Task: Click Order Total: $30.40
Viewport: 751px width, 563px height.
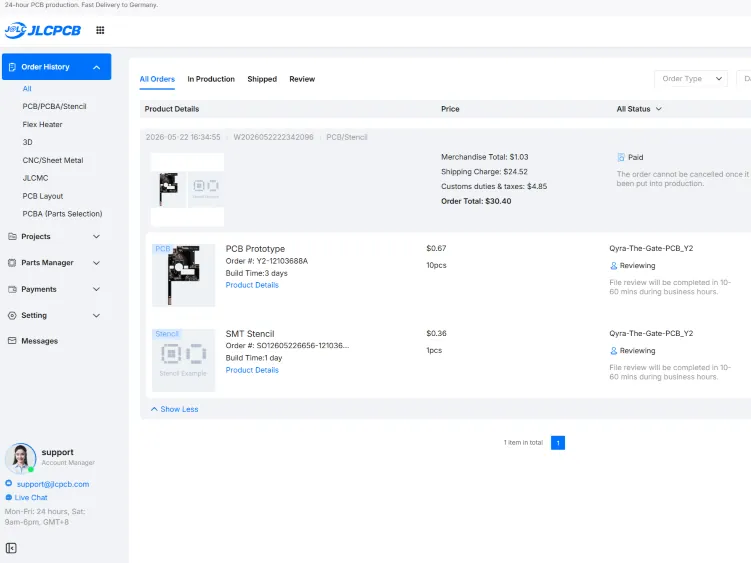Action: 476,201
